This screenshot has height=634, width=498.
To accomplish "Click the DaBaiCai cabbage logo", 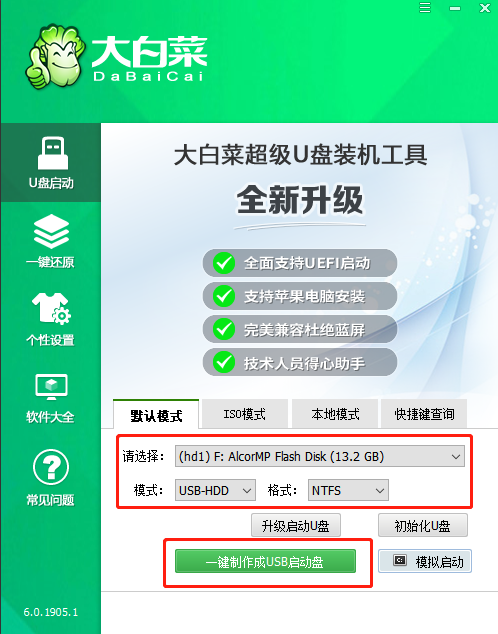I will [55, 57].
